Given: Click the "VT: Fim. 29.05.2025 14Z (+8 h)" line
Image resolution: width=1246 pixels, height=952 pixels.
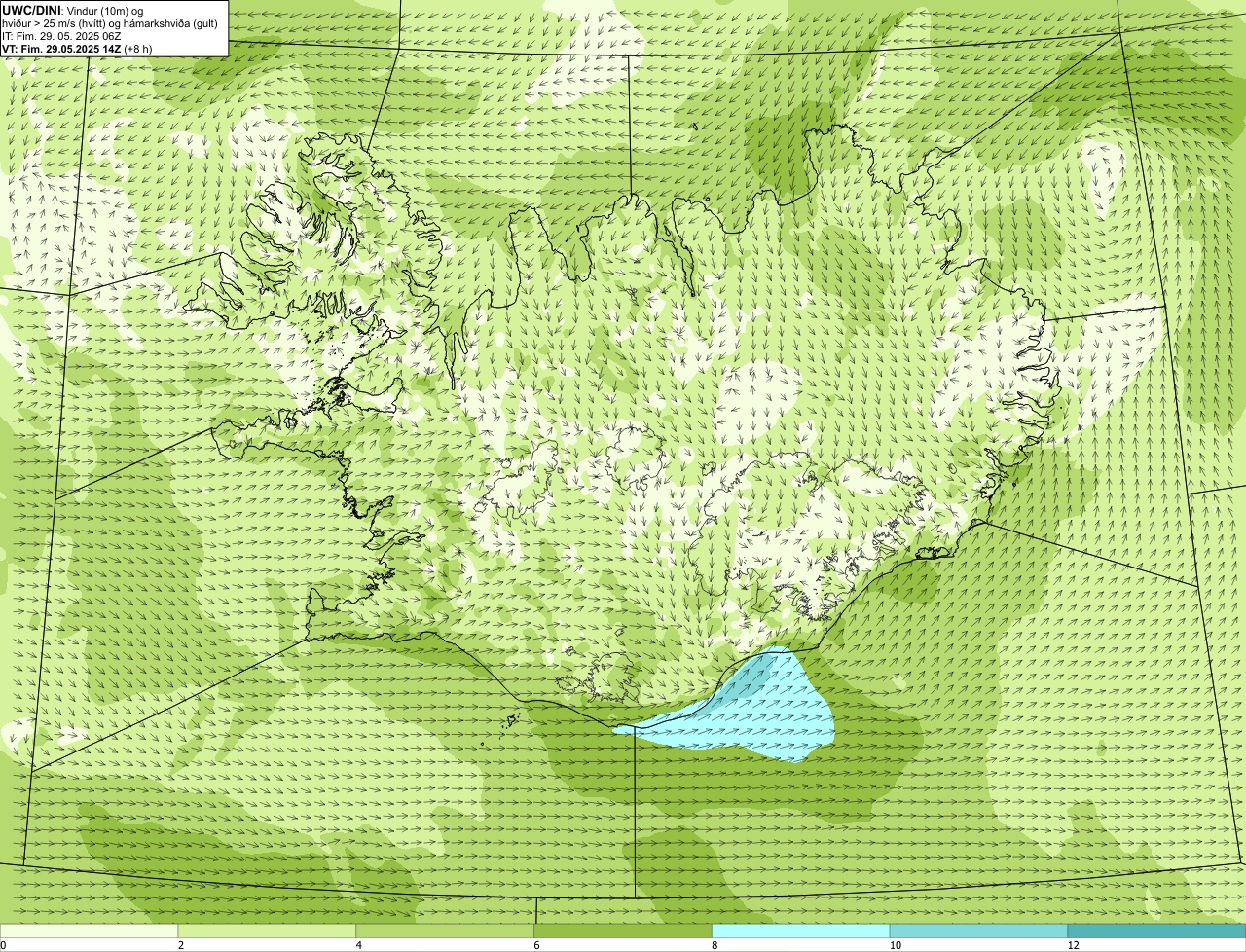Looking at the screenshot, I should click(77, 49).
